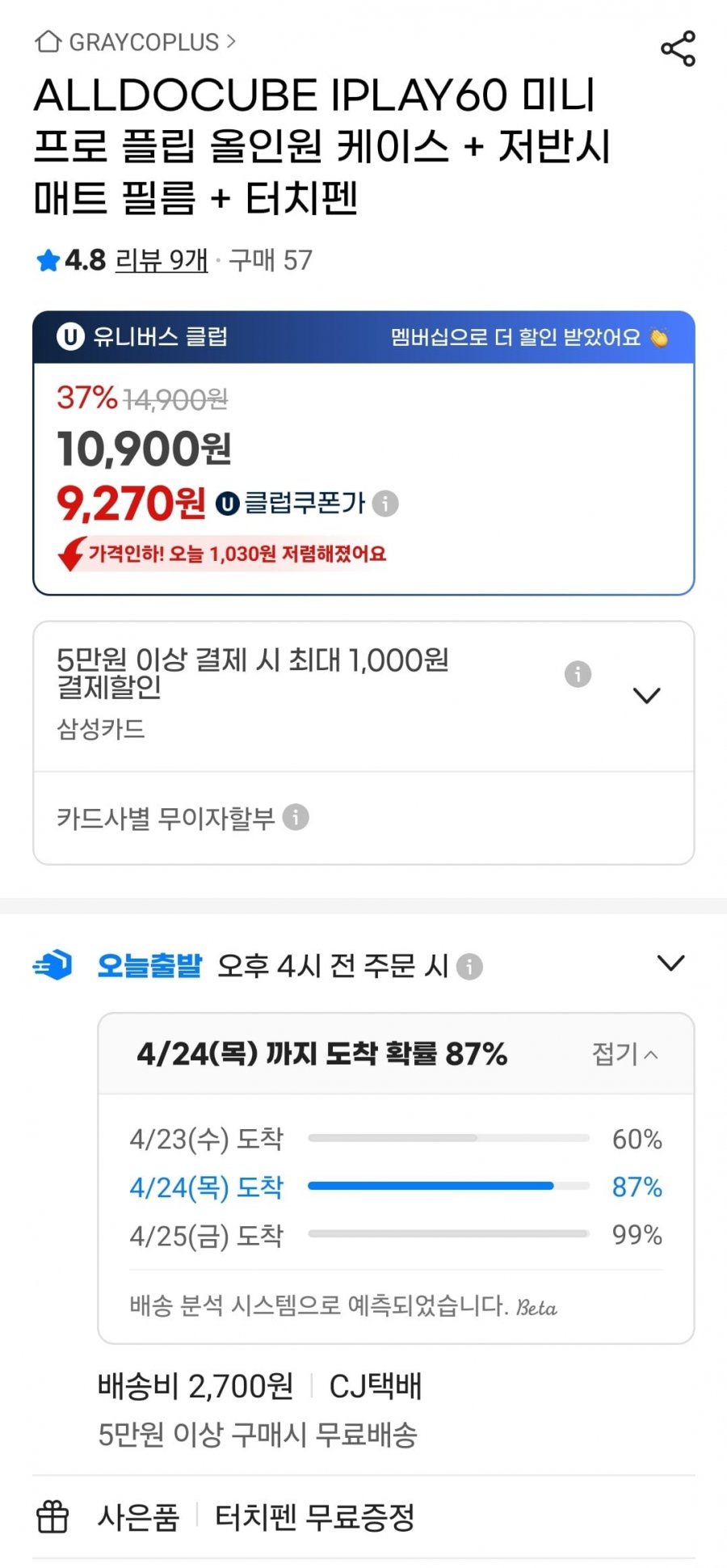This screenshot has width=727, height=1568.
Task: Expand the 삼성카드 결제할인 chevron
Action: click(x=646, y=695)
